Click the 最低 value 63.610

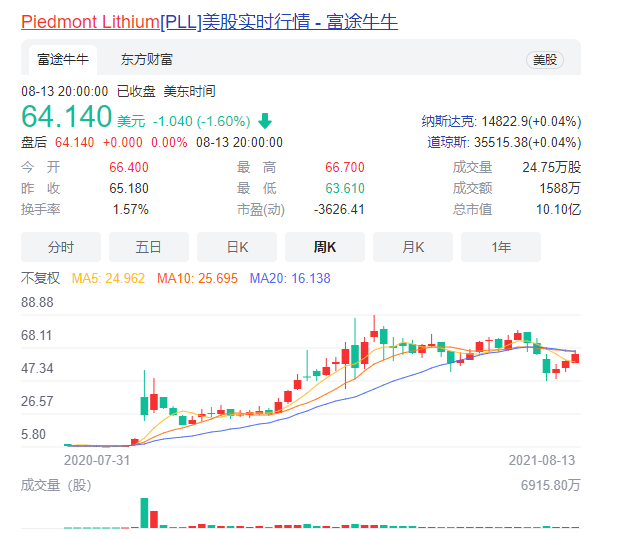pyautogui.click(x=345, y=188)
